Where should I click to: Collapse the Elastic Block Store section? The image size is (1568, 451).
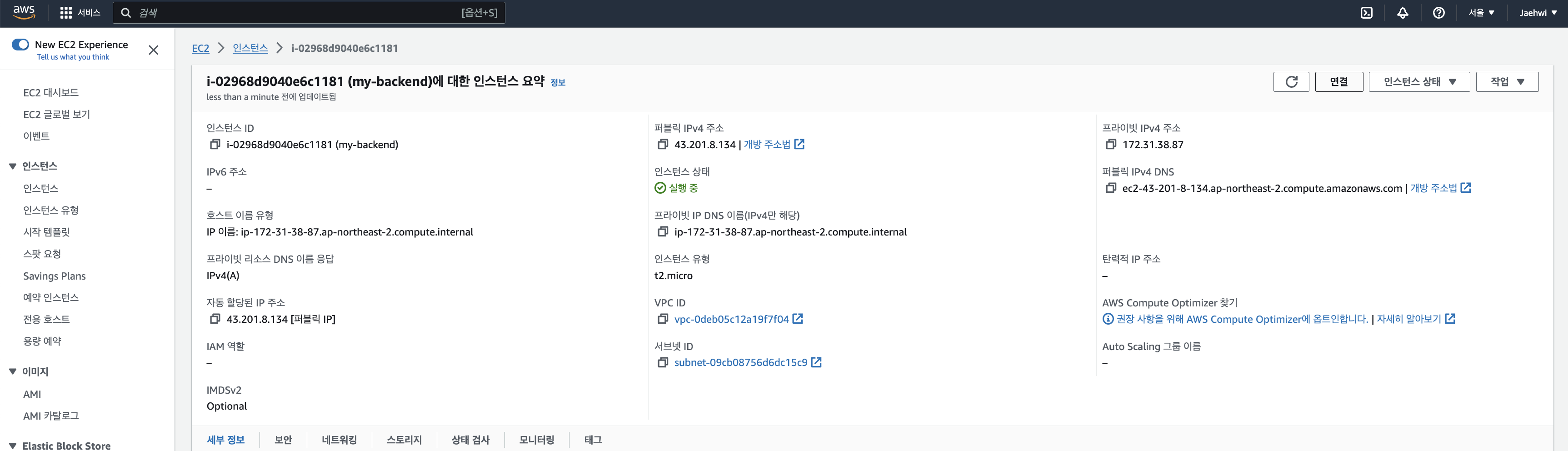click(12, 446)
